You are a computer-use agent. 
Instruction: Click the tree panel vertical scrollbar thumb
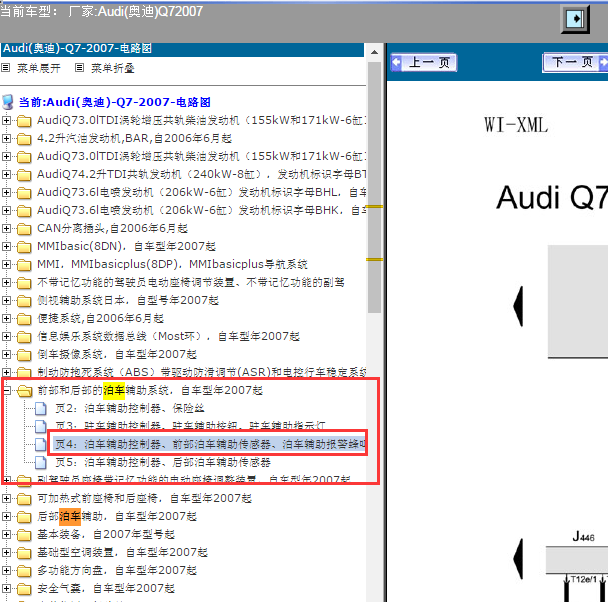coord(374,187)
